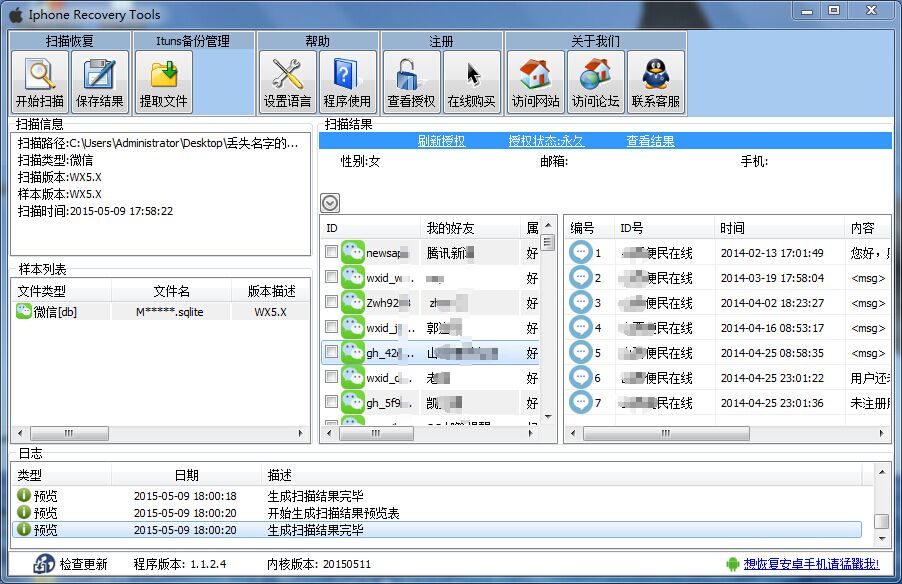The width and height of the screenshot is (902, 584).
Task: Click the chat bubble icon of message 2
Action: (580, 277)
